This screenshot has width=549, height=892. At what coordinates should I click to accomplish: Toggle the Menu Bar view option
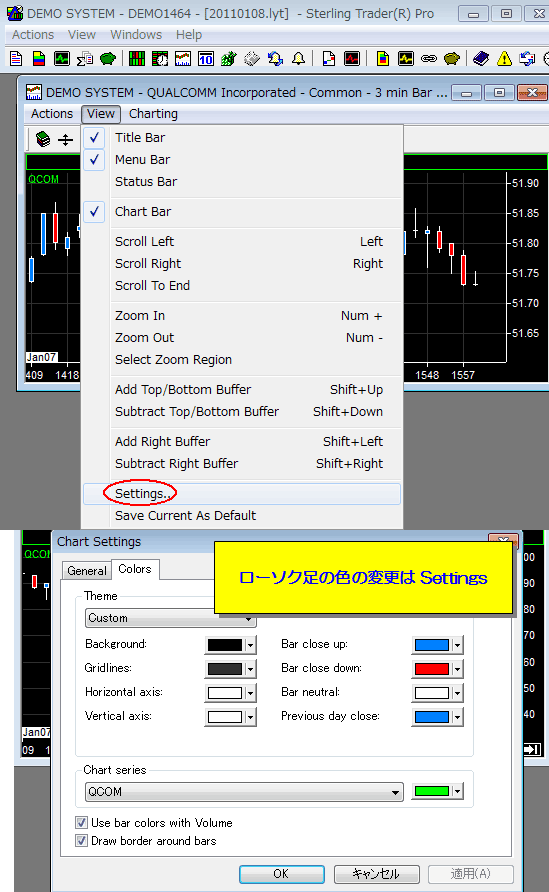tap(242, 160)
